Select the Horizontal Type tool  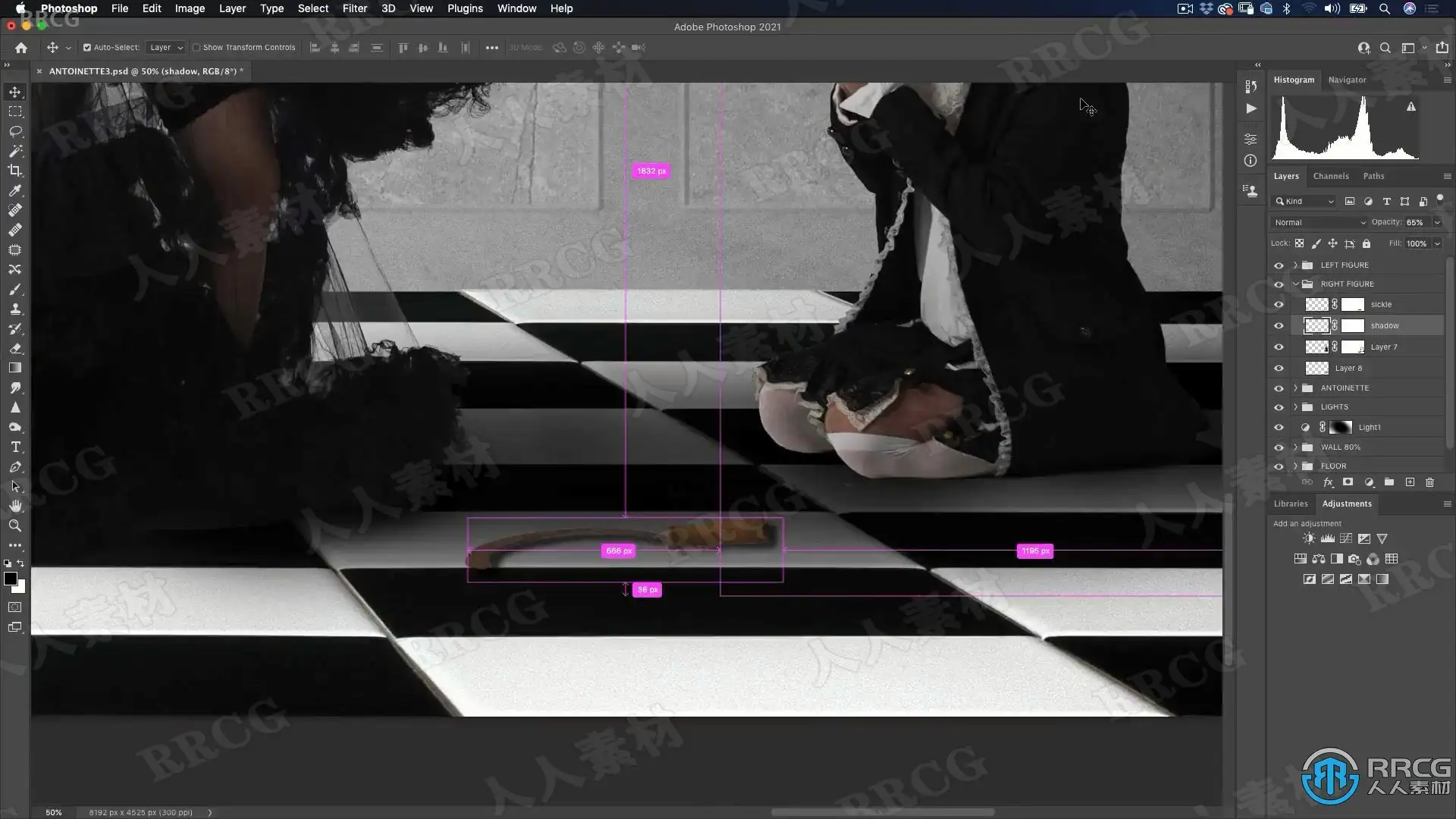click(15, 447)
